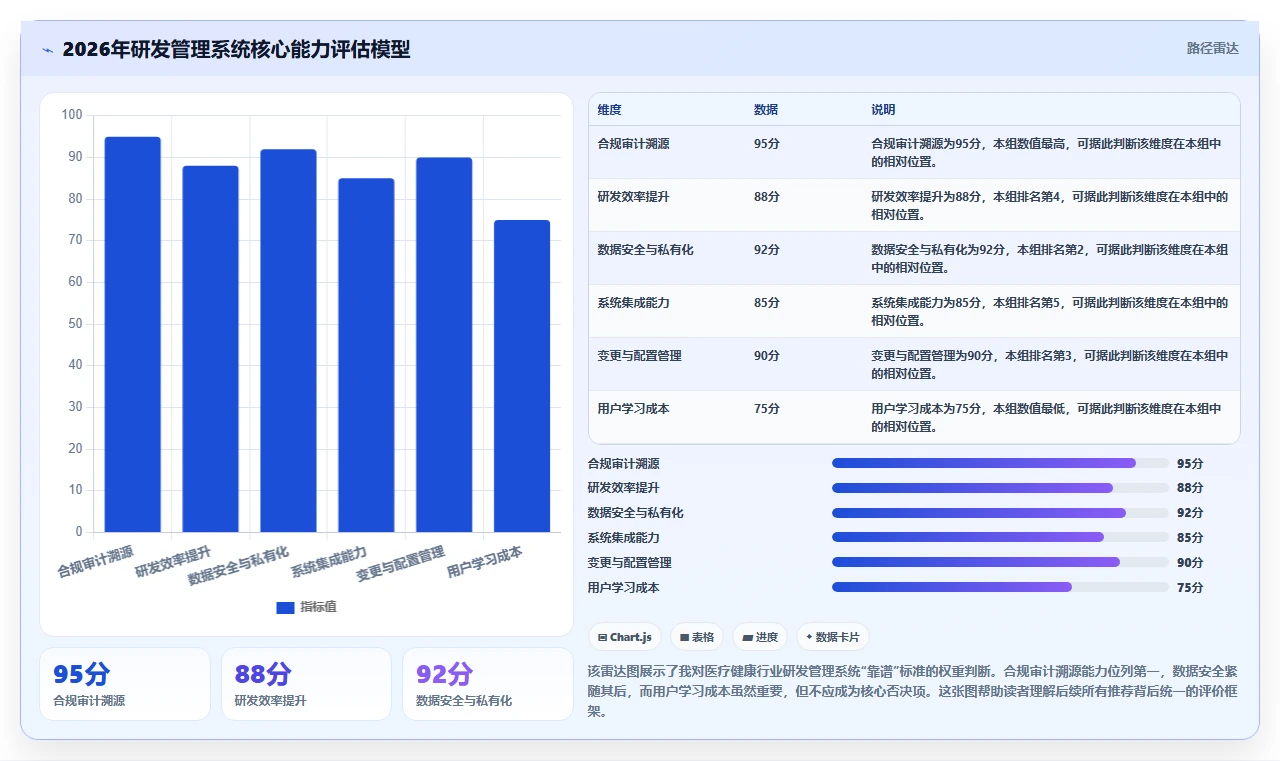Image resolution: width=1280 pixels, height=761 pixels.
Task: Click the 系统集成能力 bar in the chart
Action: (366, 355)
